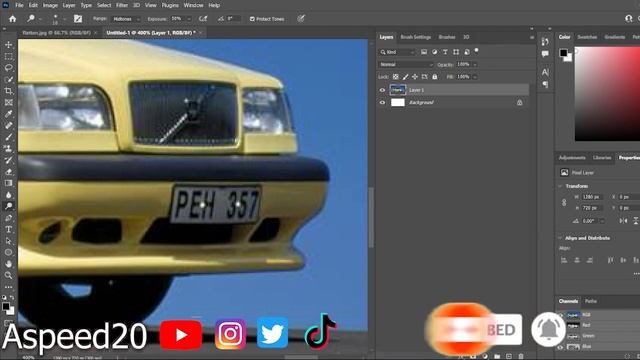Screen dimensions: 640x360
Task: Switch to the Adjustments tab
Action: (572, 158)
